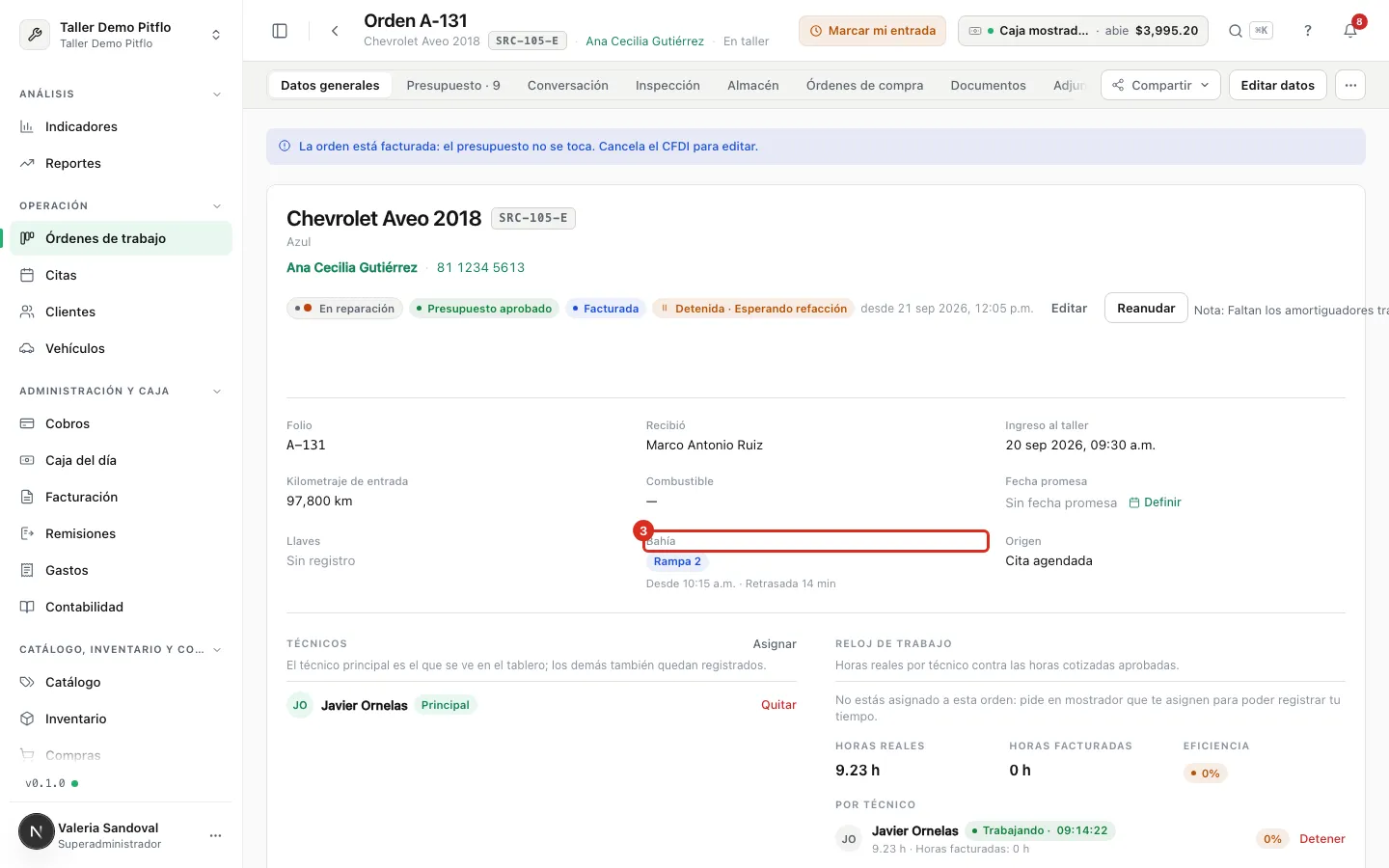Click the Facturación document icon
This screenshot has width=1389, height=868.
(27, 497)
